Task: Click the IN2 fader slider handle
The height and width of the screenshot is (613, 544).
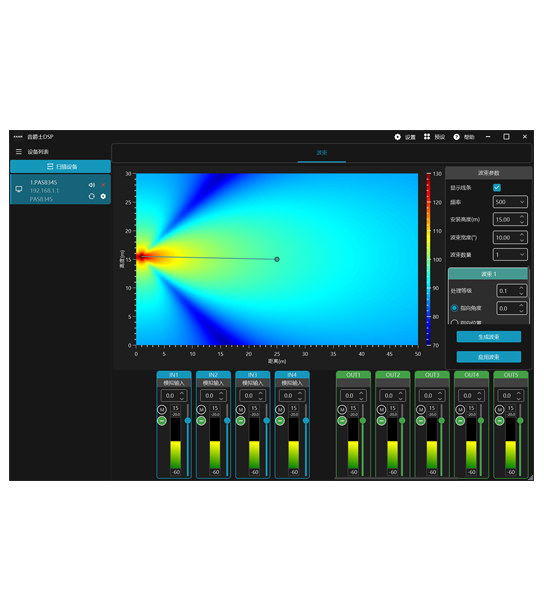Action: (x=227, y=421)
